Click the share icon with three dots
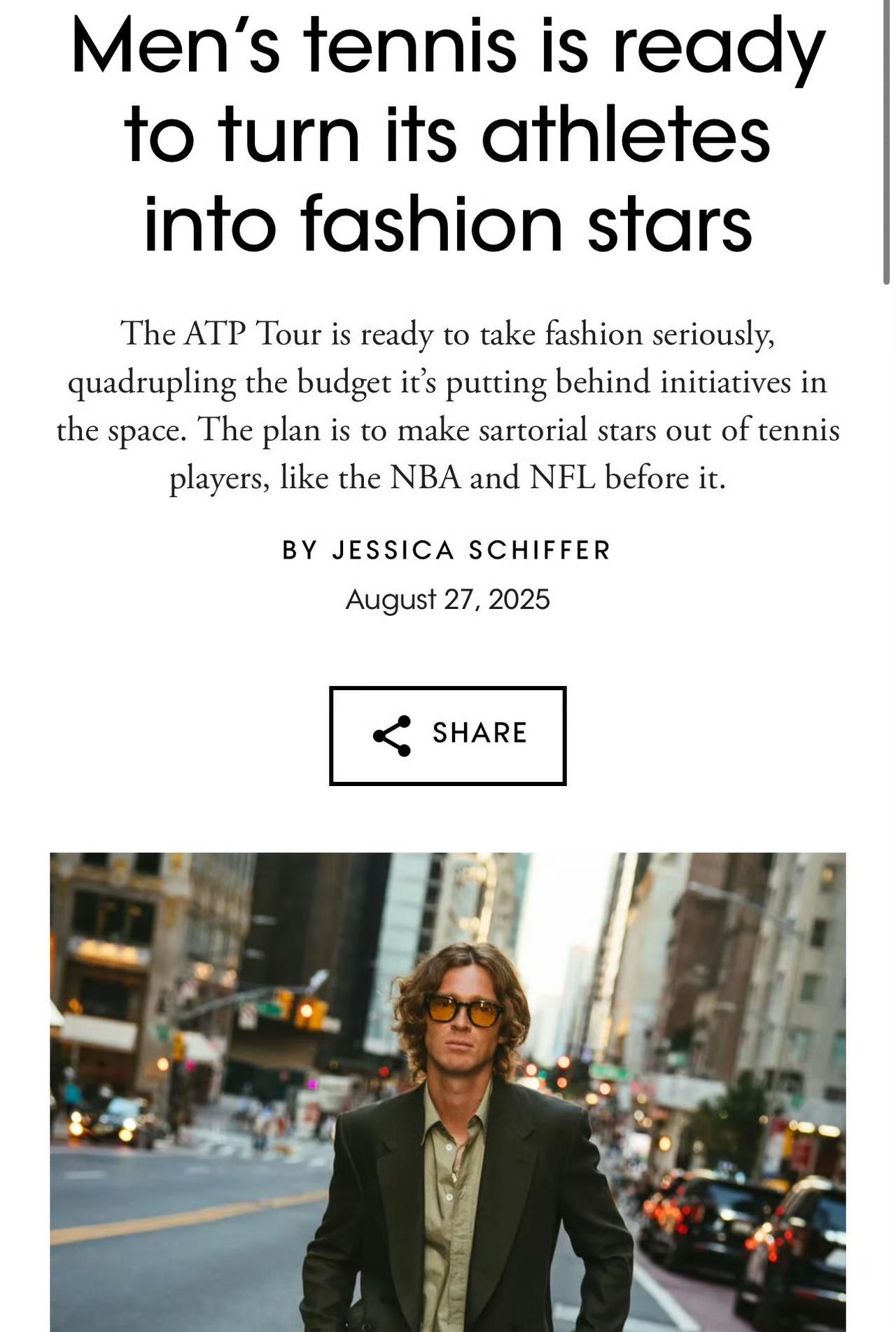 (x=392, y=735)
